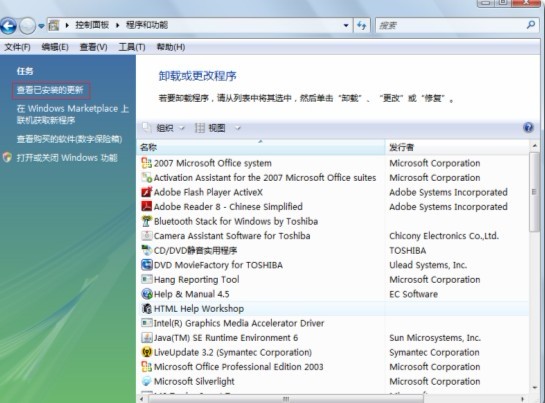Expand the 视图 views dropdown arrow
The image size is (545, 403).
[238, 128]
